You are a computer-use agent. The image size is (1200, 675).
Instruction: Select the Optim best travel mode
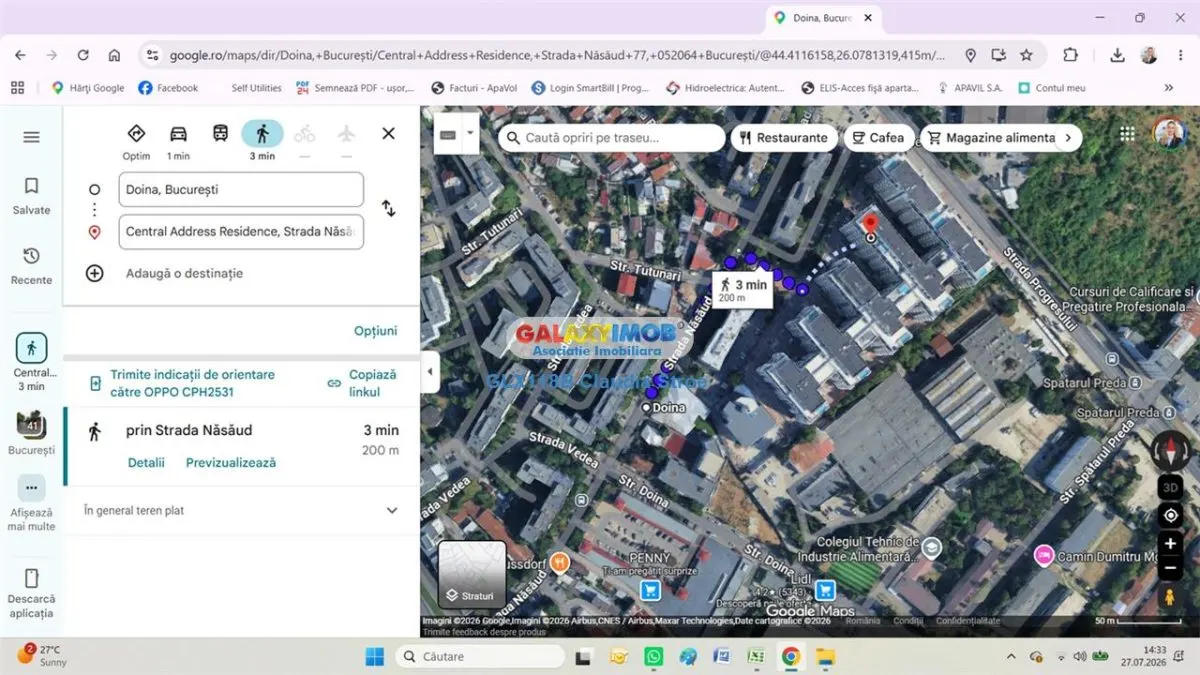136,141
